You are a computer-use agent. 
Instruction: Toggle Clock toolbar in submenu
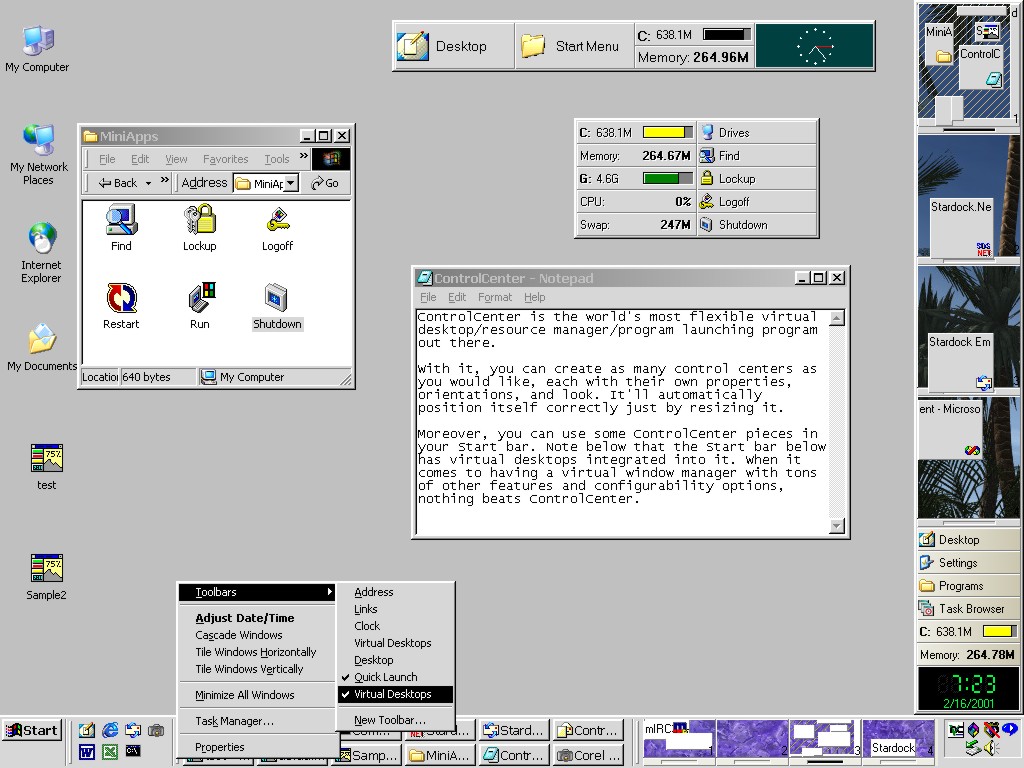395,626
